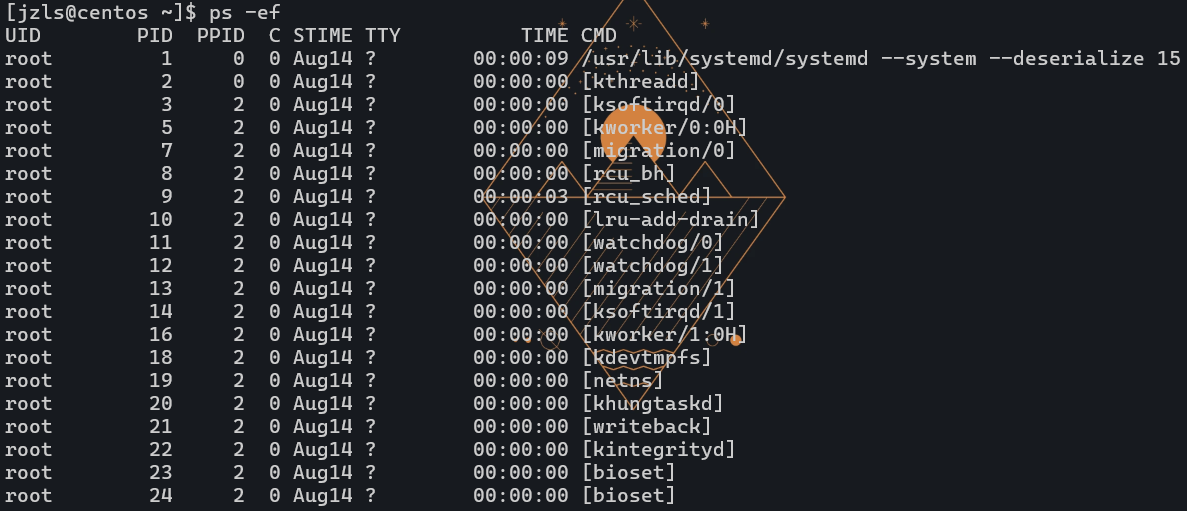Click the [khungtaskd] process name
This screenshot has width=1187, height=511.
coord(653,404)
